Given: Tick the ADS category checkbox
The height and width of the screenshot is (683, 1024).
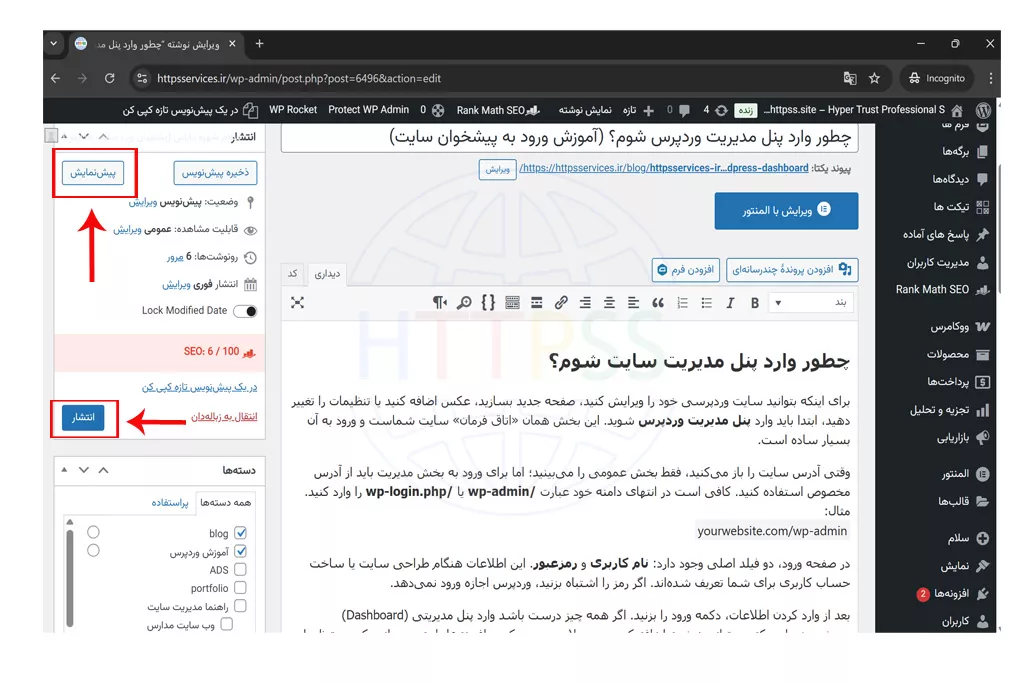Looking at the screenshot, I should [240, 570].
